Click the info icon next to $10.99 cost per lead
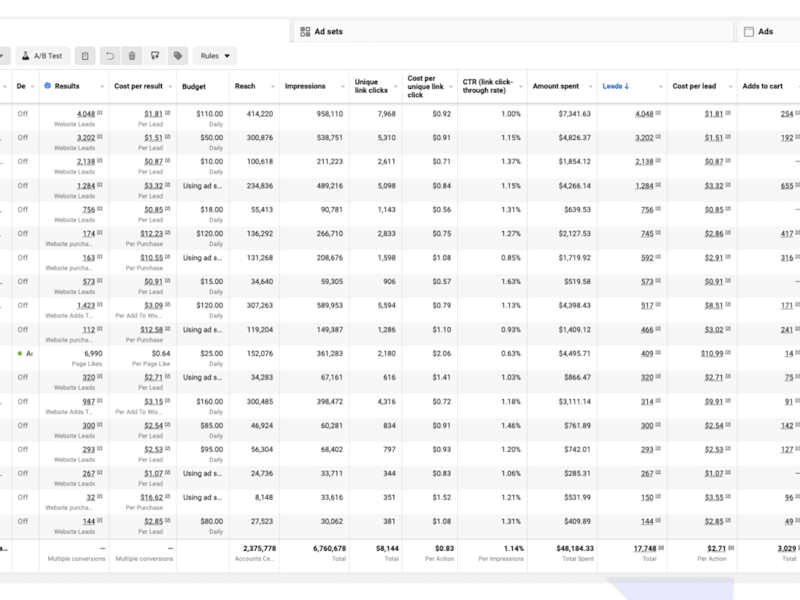 click(728, 353)
